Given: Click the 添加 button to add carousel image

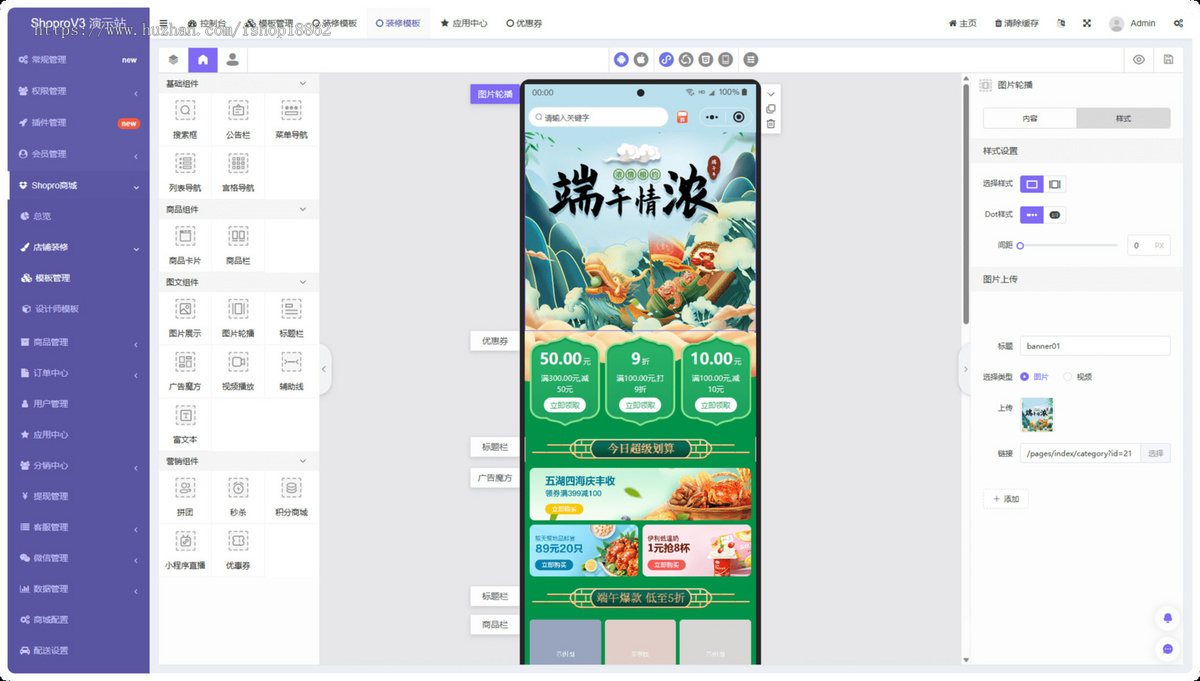Looking at the screenshot, I should tap(1005, 498).
